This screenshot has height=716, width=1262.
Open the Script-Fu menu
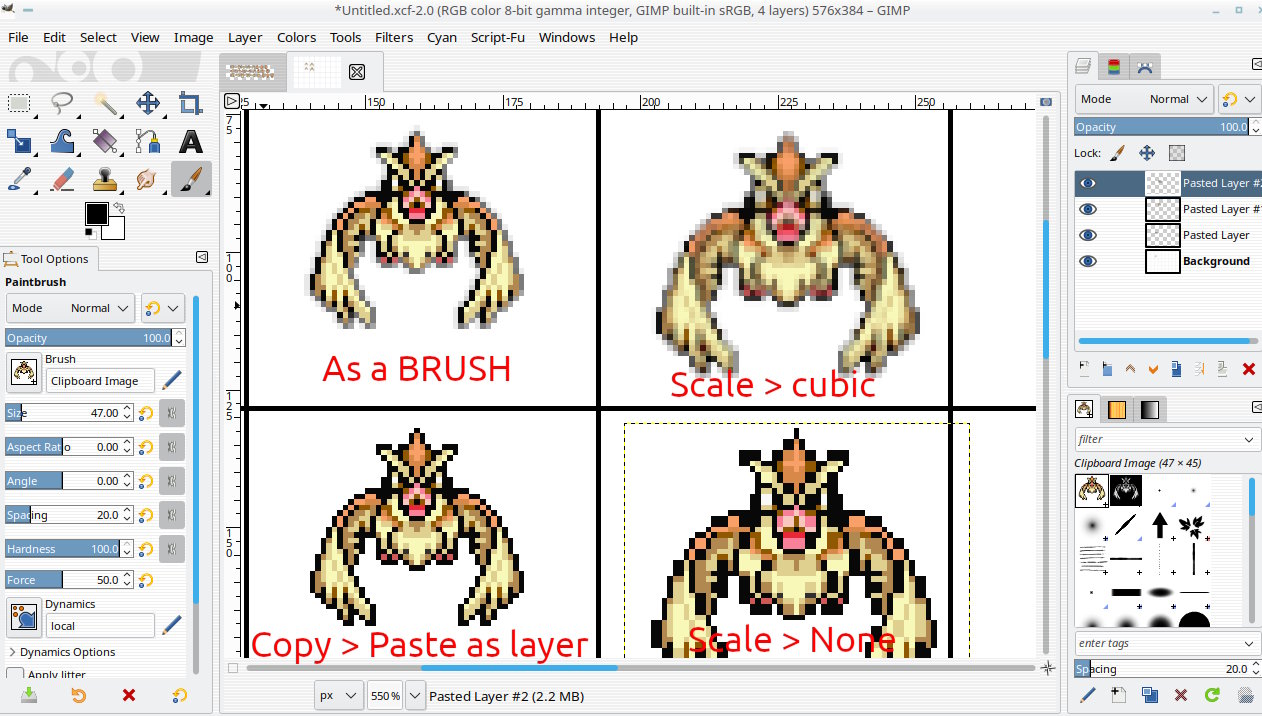(497, 37)
